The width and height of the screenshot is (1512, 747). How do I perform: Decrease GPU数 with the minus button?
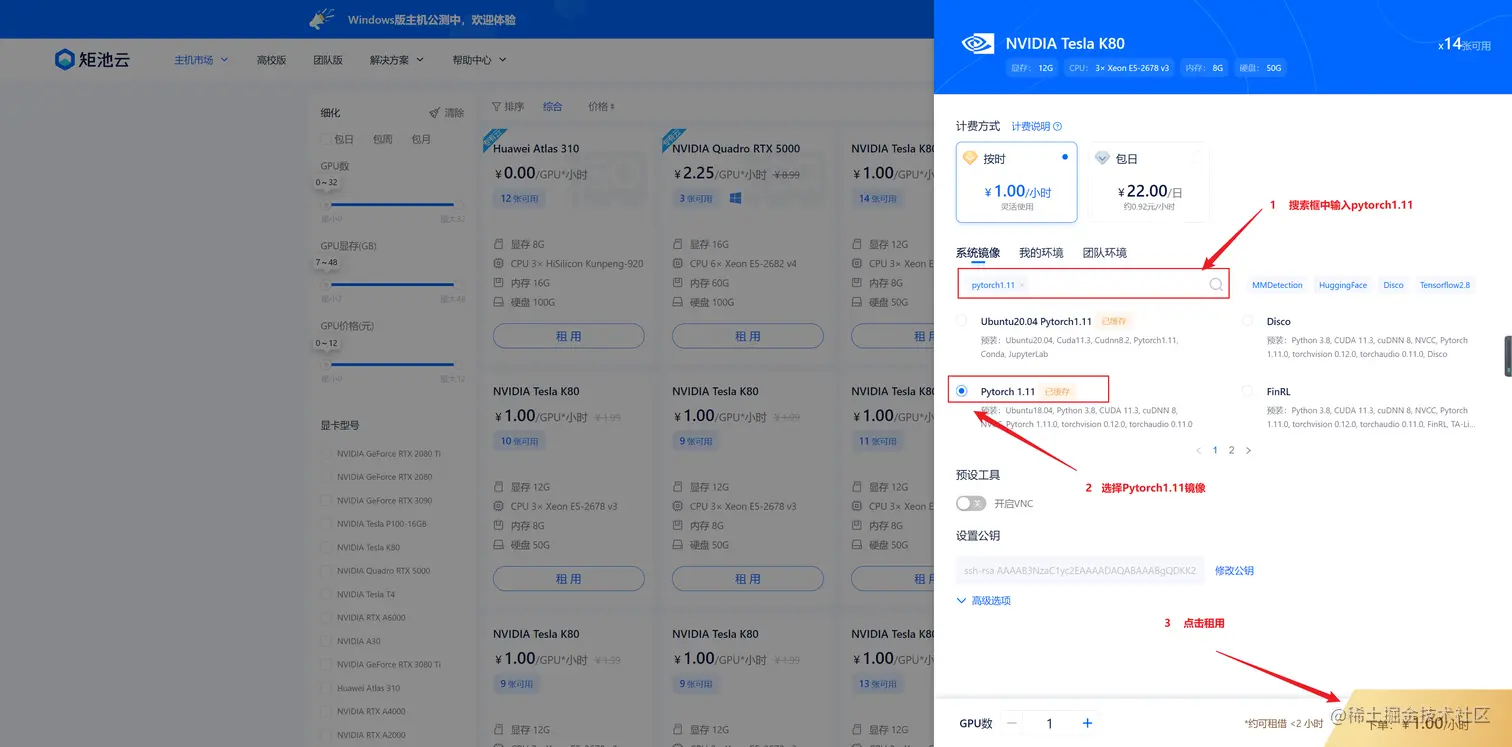(x=1012, y=723)
